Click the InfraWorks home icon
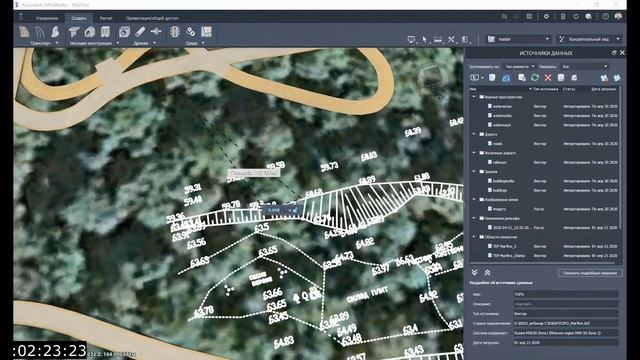The width and height of the screenshot is (640, 360). pyautogui.click(x=21, y=17)
